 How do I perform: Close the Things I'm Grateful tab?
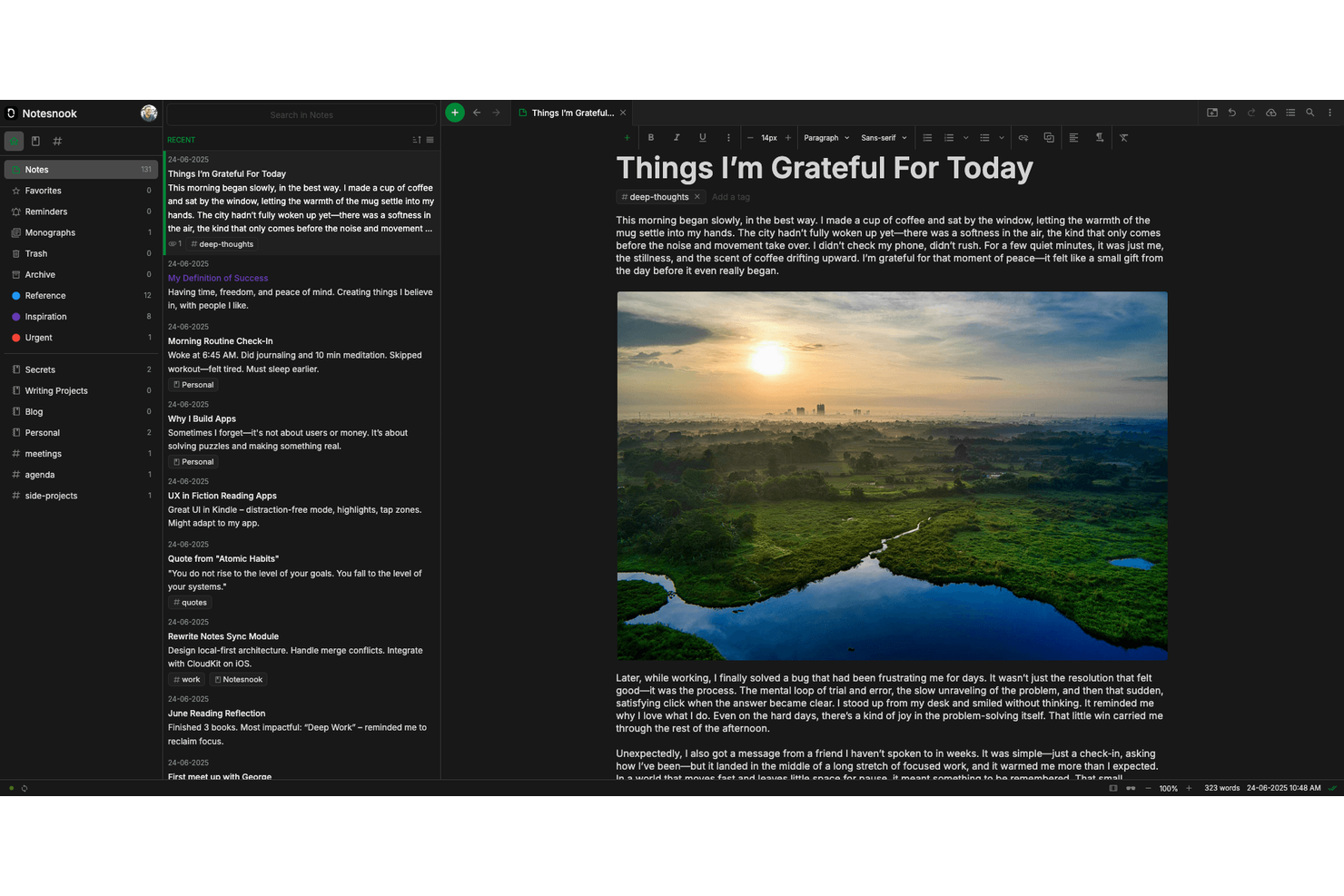coord(623,113)
